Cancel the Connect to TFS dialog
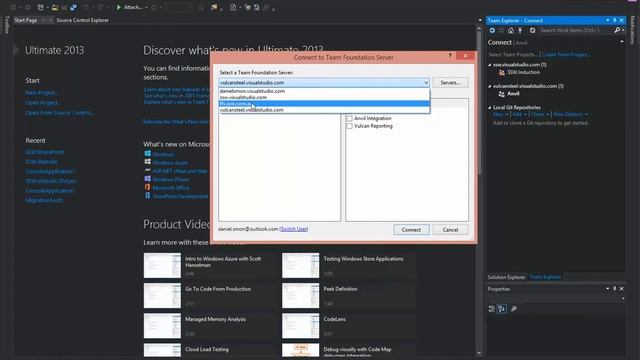640x360 pixels. 450,230
